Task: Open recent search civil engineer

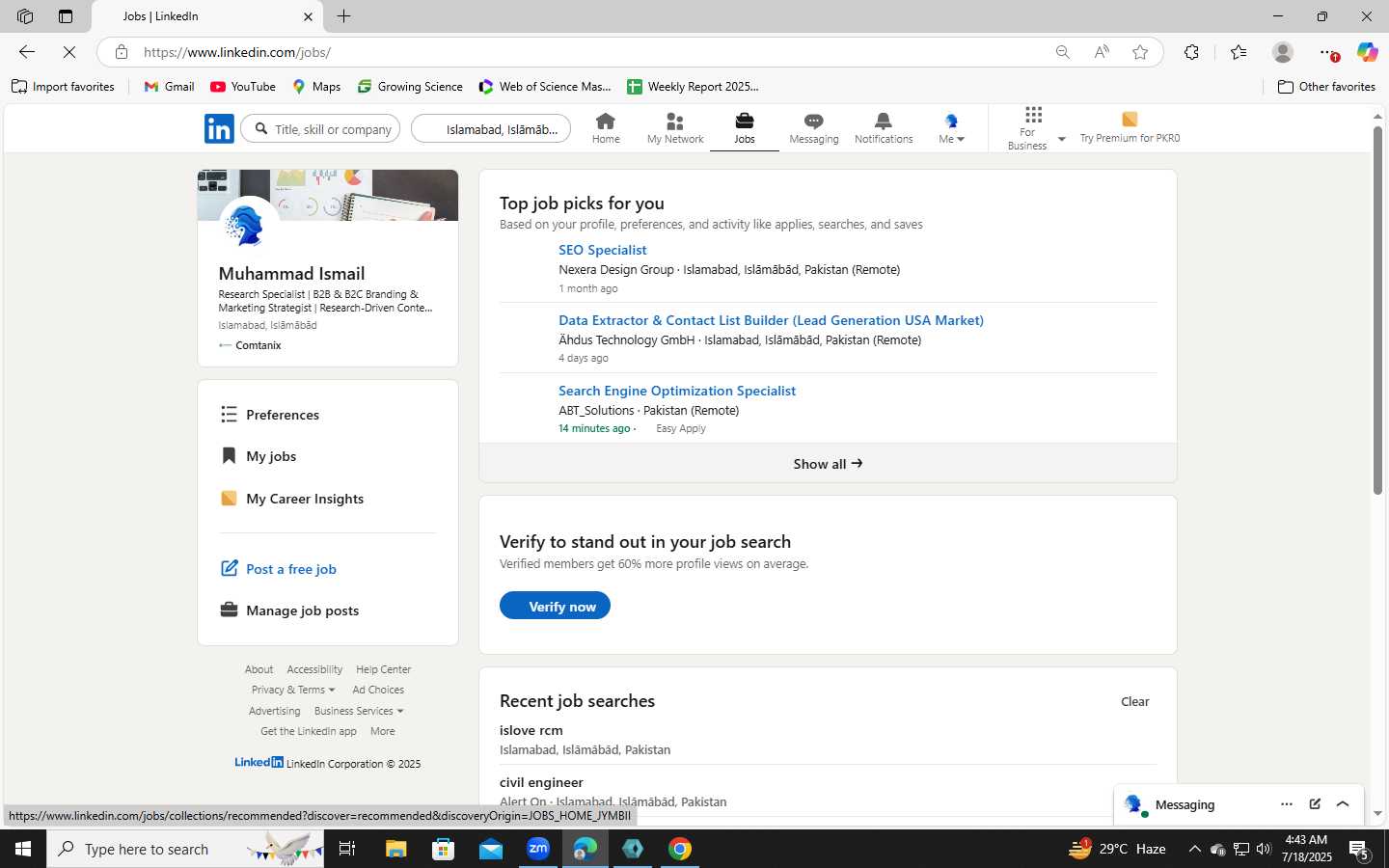Action: point(541,783)
